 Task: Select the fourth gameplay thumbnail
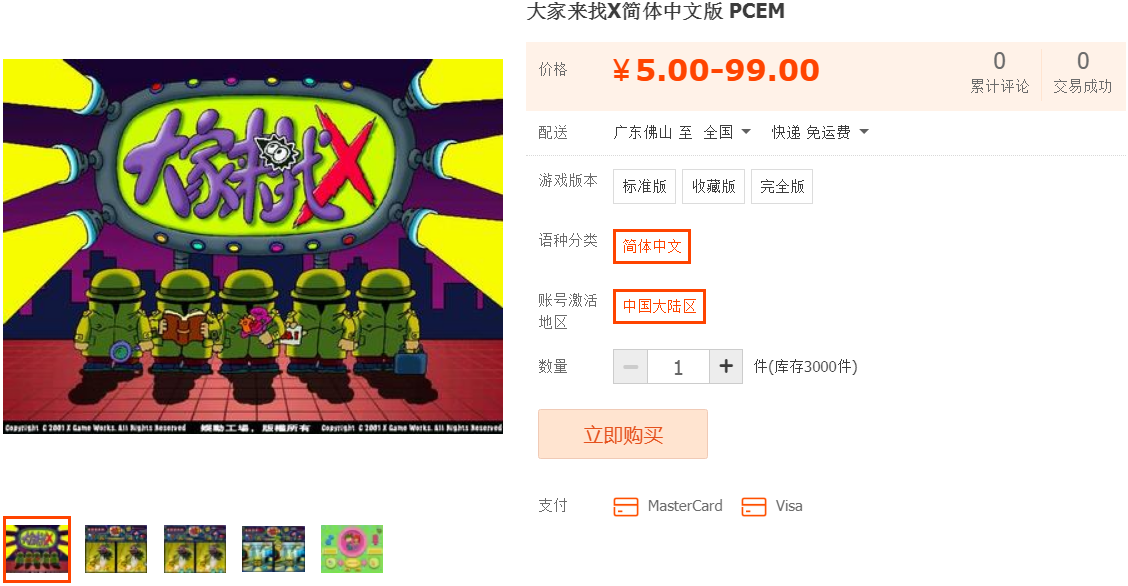[273, 549]
